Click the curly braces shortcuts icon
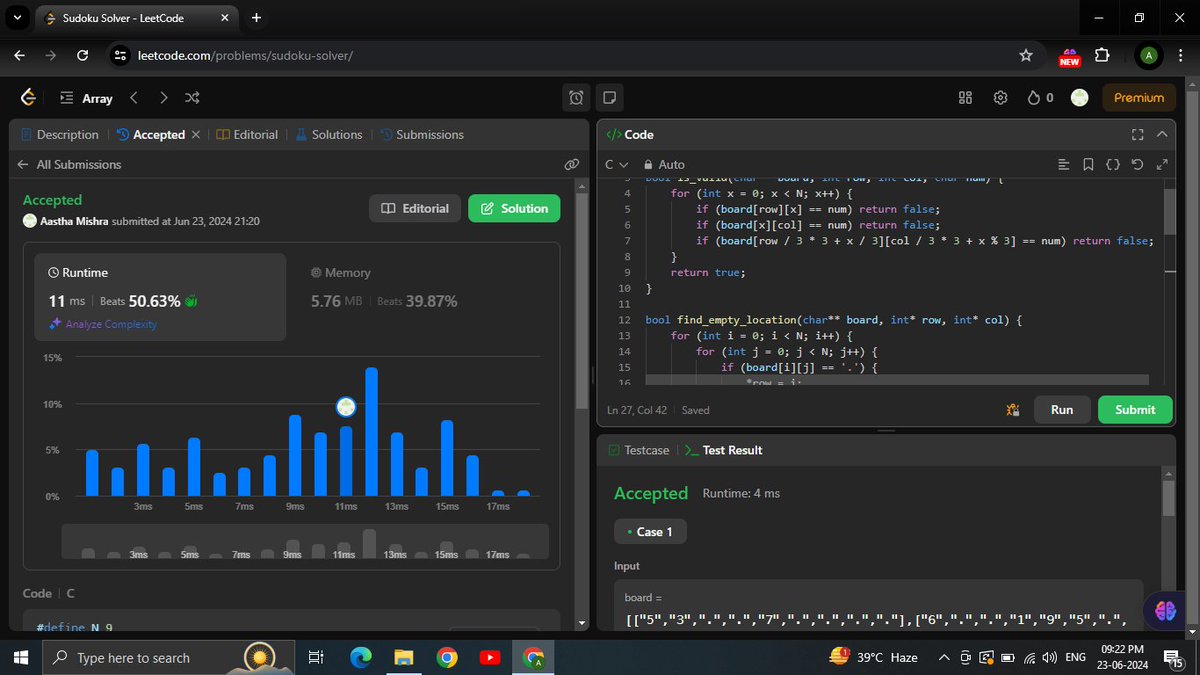This screenshot has height=675, width=1200. [1112, 164]
